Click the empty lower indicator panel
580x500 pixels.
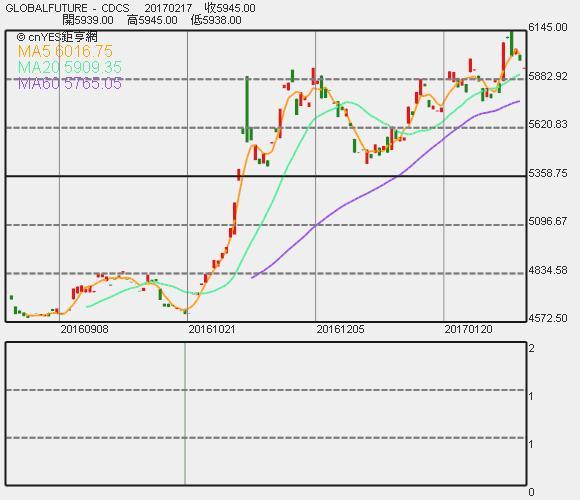[x=266, y=413]
